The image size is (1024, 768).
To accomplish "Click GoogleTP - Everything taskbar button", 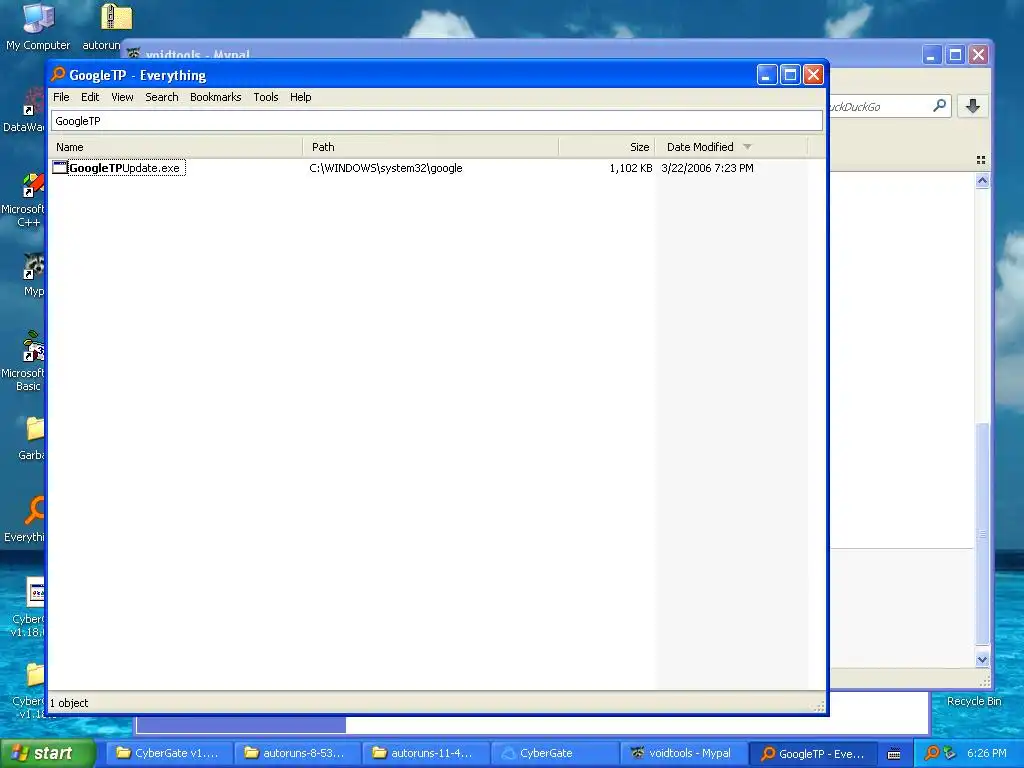I will [812, 754].
